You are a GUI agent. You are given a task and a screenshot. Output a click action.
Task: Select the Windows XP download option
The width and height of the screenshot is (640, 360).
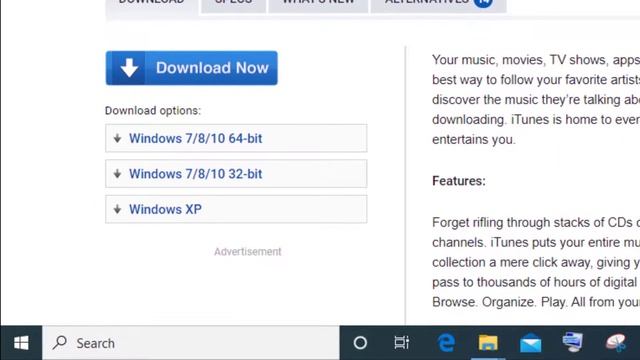tap(236, 209)
